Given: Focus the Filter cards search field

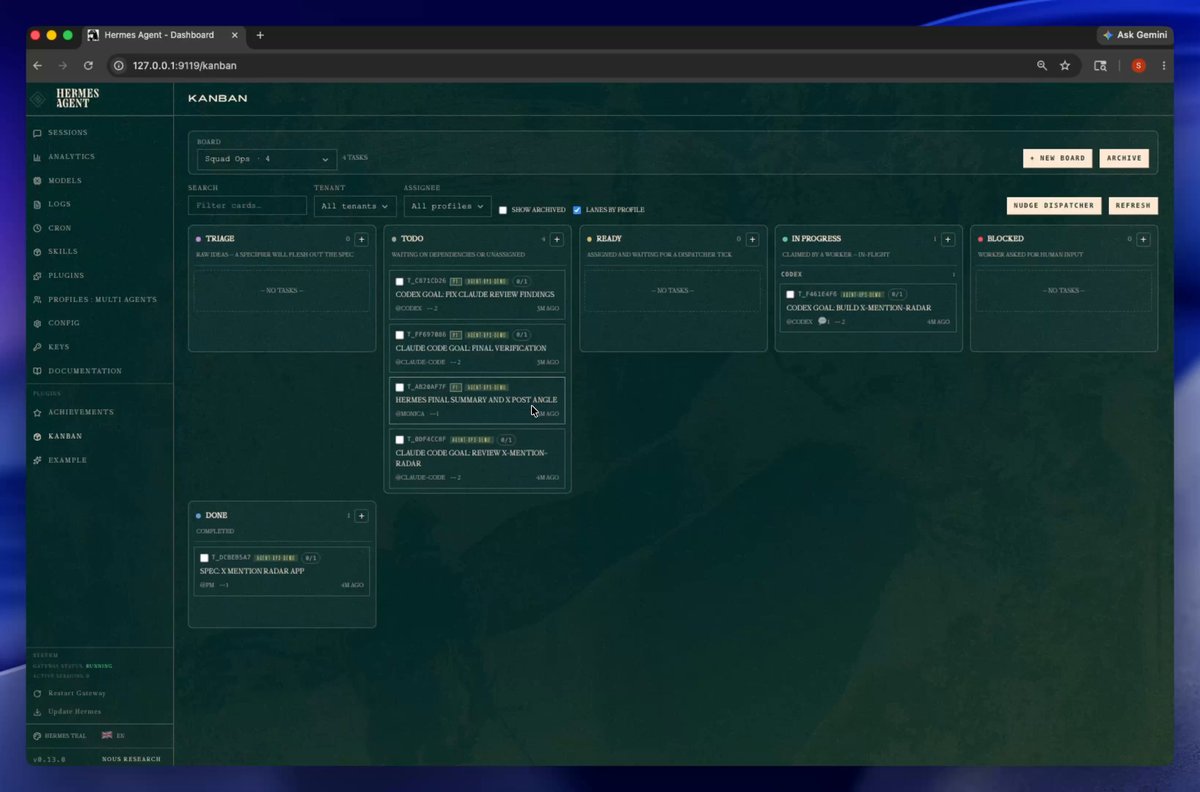Looking at the screenshot, I should [247, 206].
